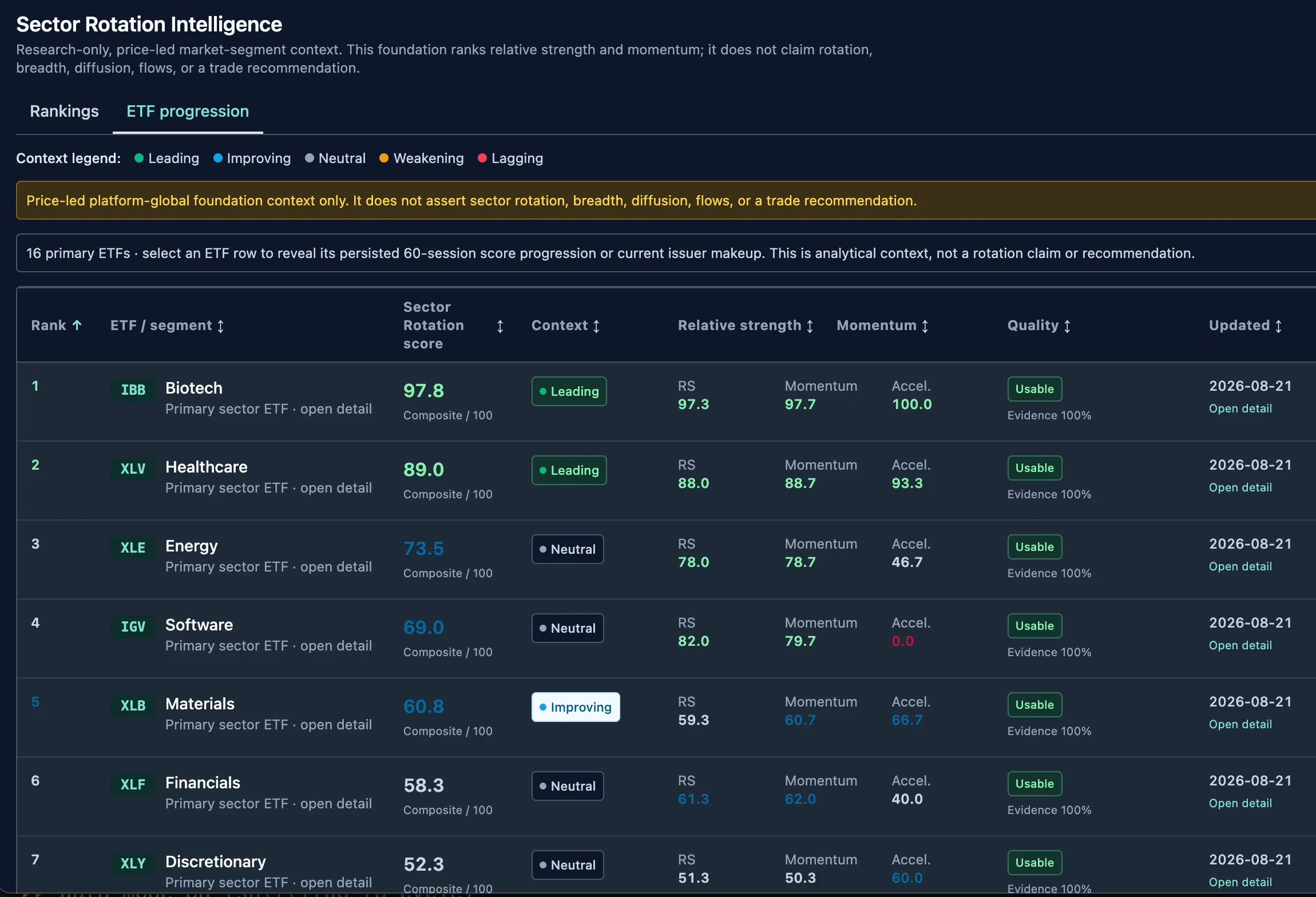Sort by Relative strength column

point(746,326)
